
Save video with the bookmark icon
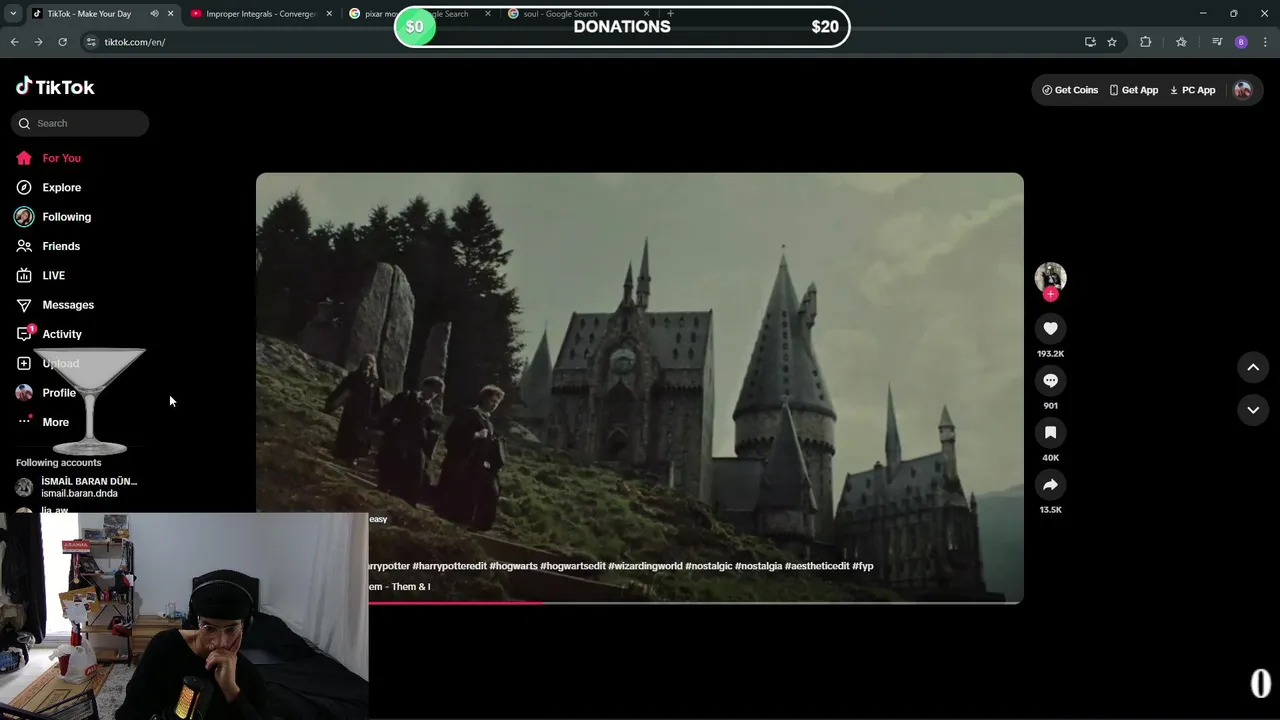point(1050,432)
